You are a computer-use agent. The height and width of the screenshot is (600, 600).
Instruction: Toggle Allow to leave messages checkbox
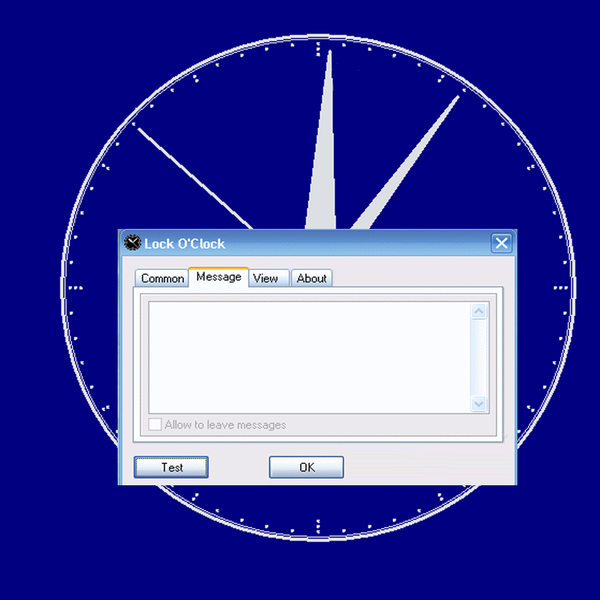click(x=155, y=424)
